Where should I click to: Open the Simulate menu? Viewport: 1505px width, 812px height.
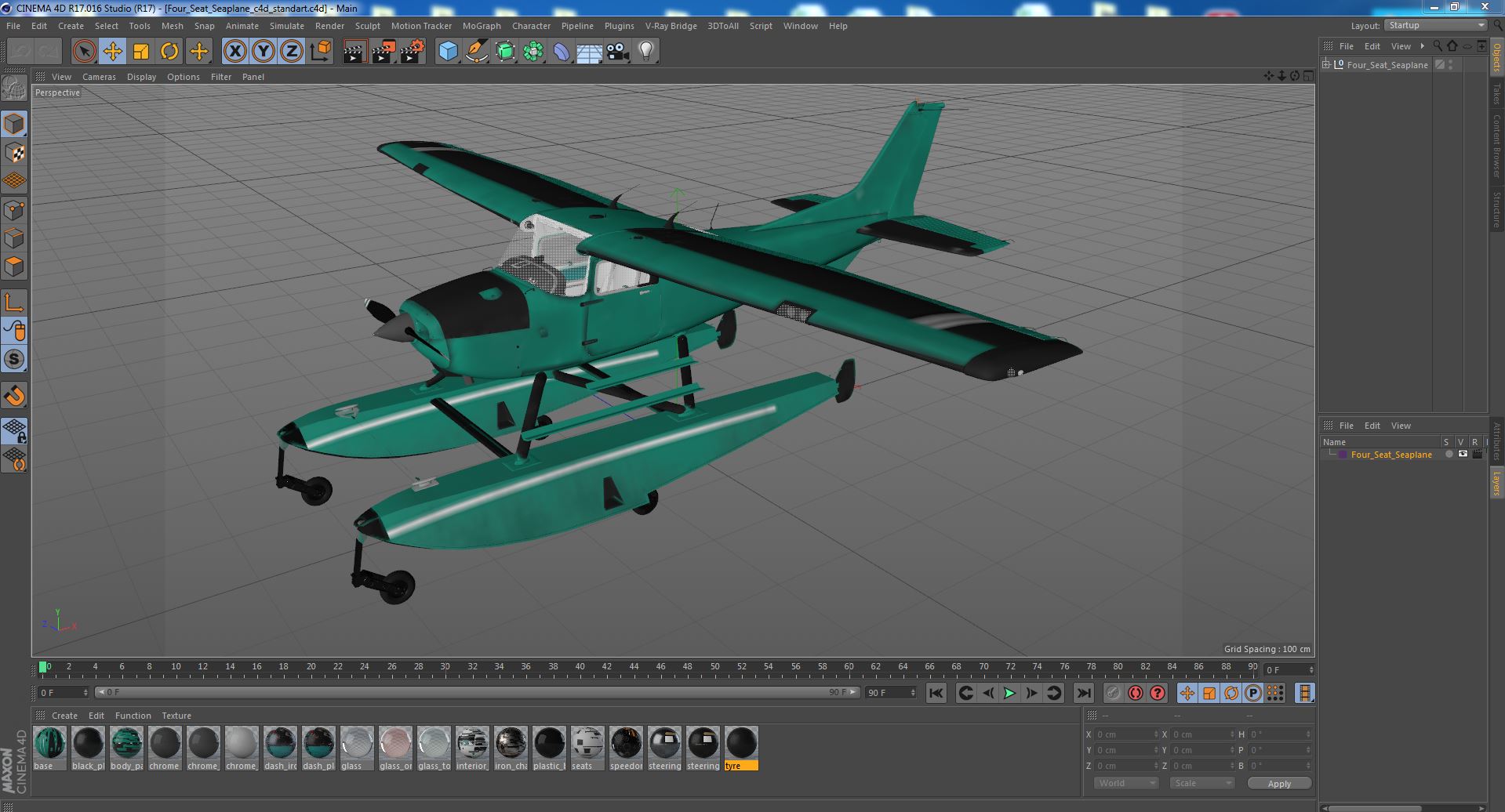pyautogui.click(x=287, y=26)
